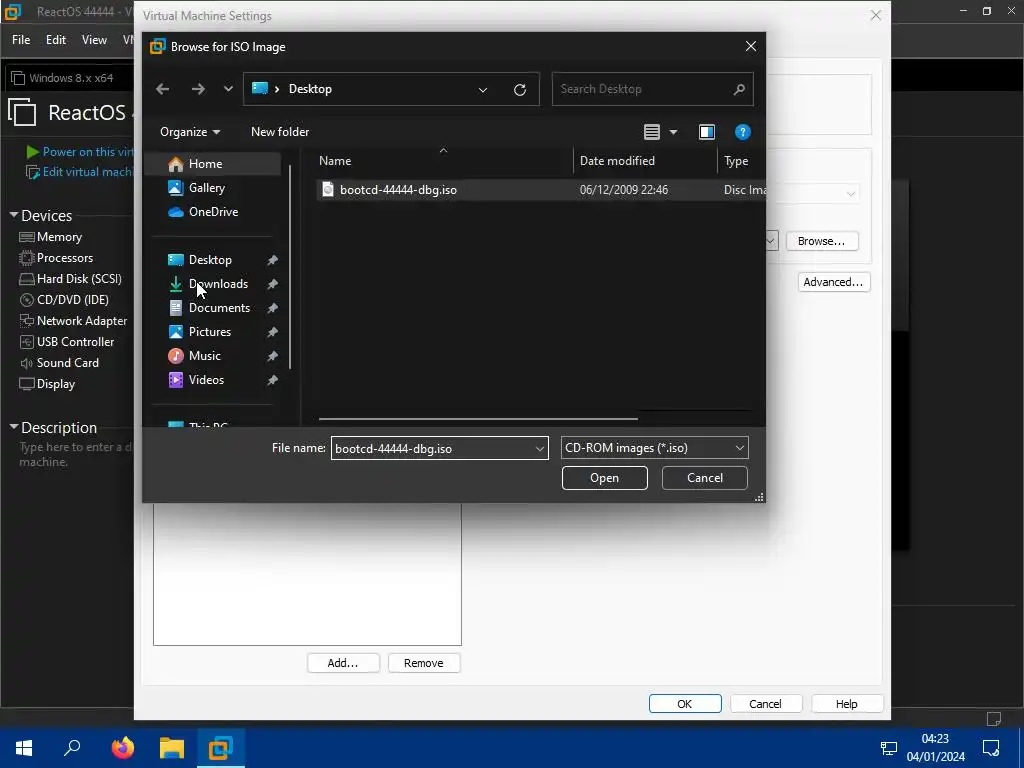Click the date 06/12/2009 22:46 cell
The image size is (1024, 768).
click(624, 190)
